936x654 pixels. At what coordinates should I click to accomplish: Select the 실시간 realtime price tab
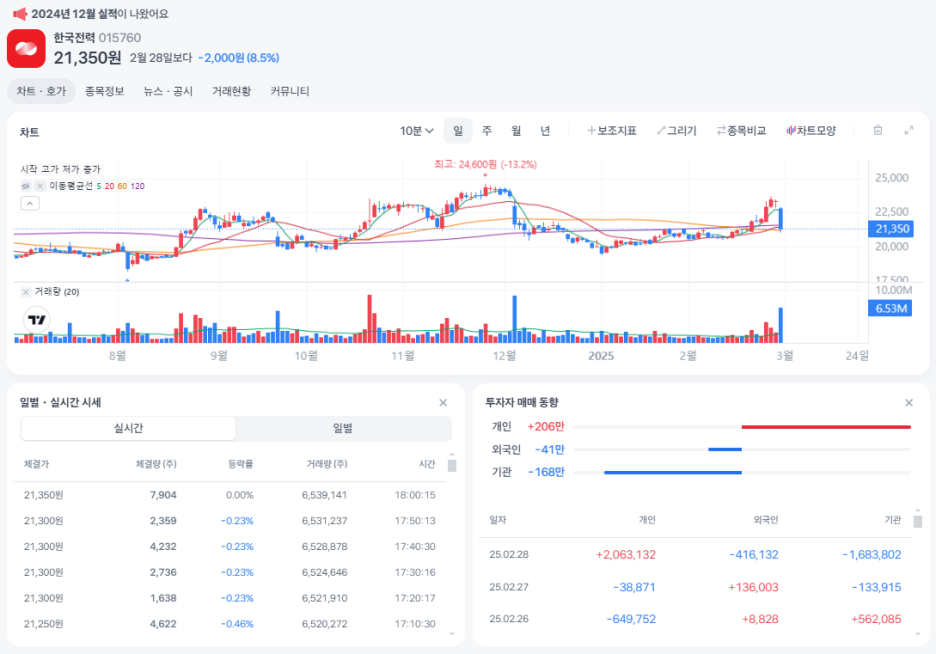(x=128, y=428)
